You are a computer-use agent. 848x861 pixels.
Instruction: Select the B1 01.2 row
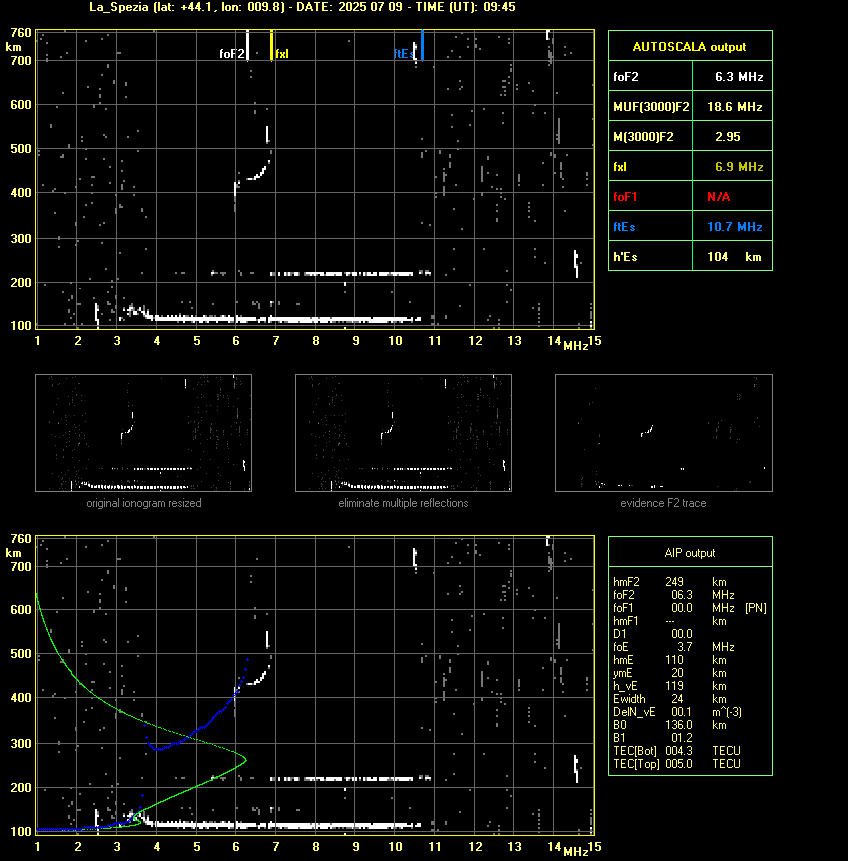tap(653, 738)
